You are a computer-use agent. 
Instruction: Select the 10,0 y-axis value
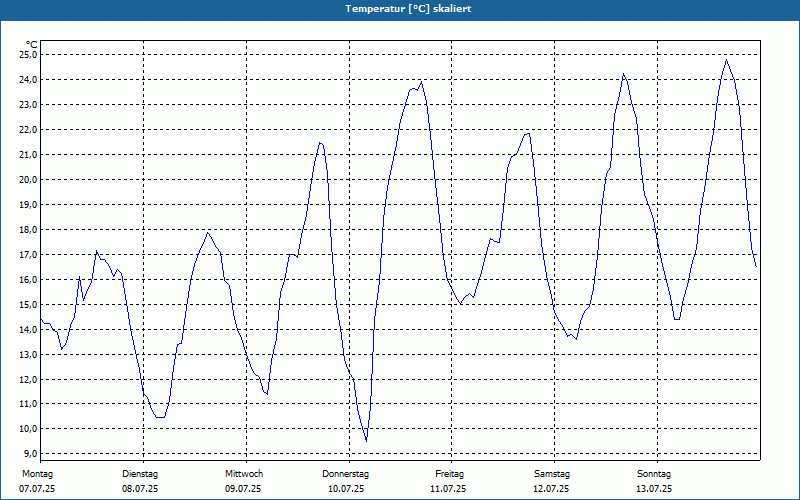[x=28, y=429]
